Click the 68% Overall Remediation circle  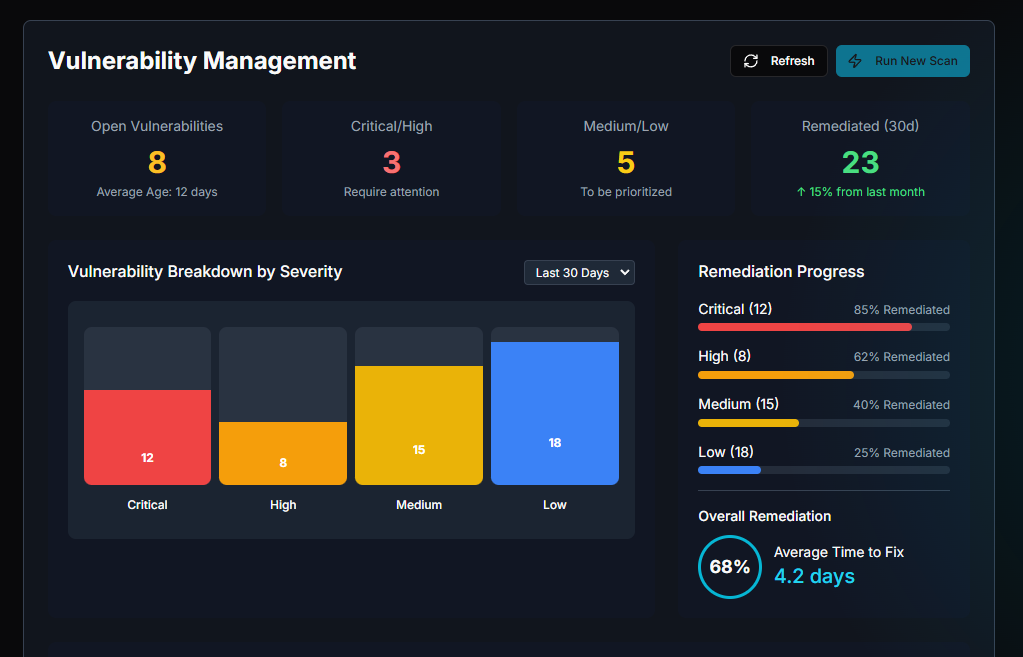point(730,567)
